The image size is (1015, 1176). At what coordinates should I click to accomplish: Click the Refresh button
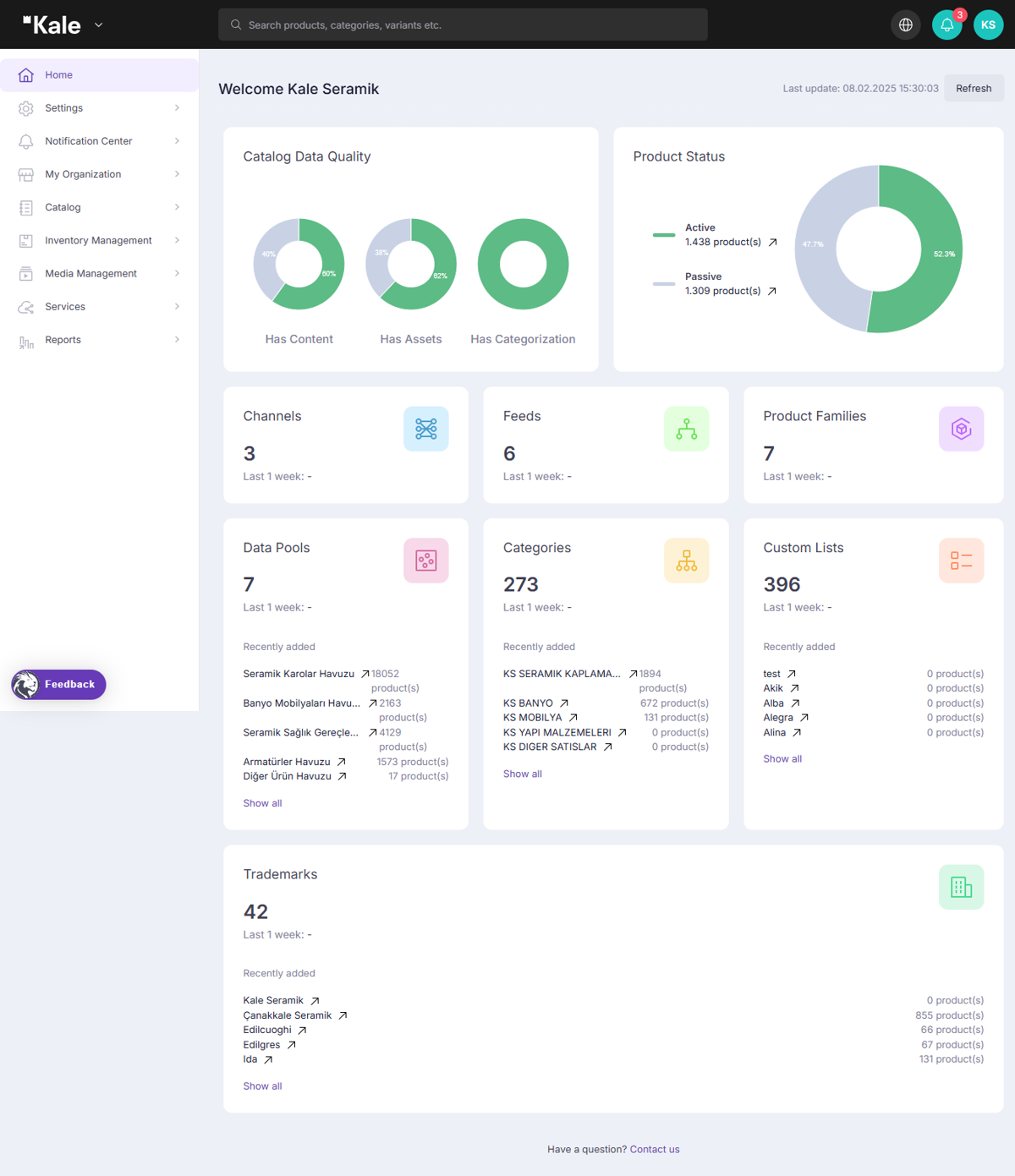click(x=974, y=88)
